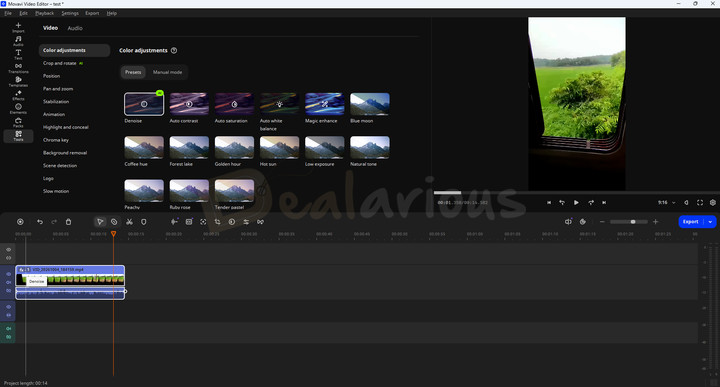Apply the Golden hour preset thumbnail

click(234, 147)
